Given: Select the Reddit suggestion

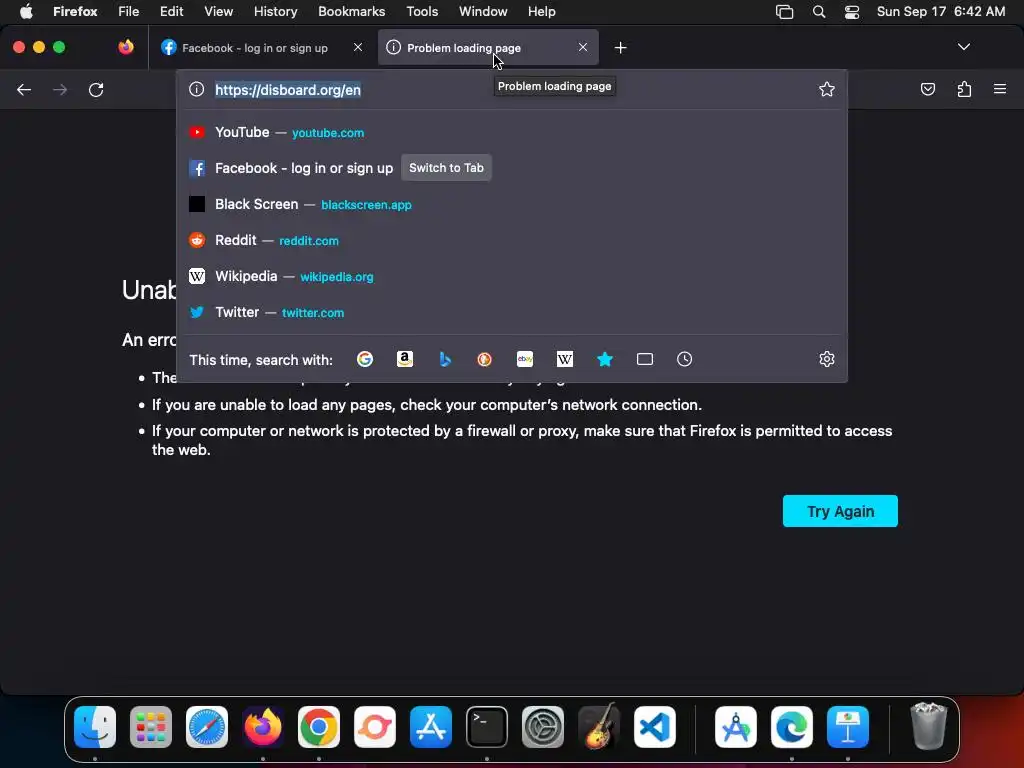Looking at the screenshot, I should coord(512,240).
